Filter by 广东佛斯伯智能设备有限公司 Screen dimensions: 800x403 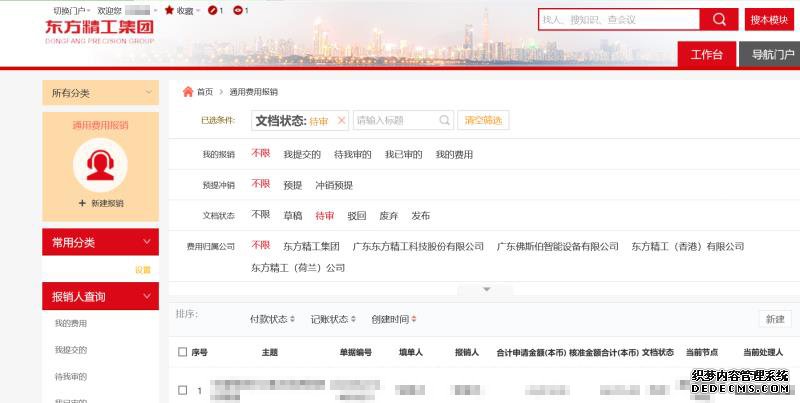pos(558,246)
